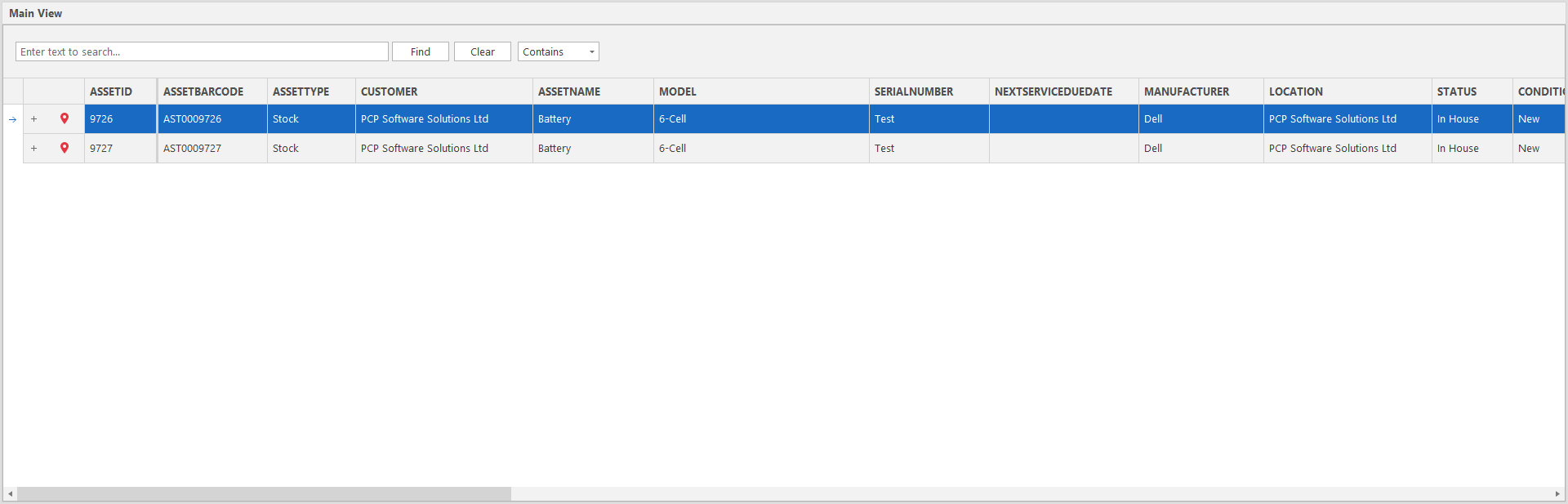Click the customer cell in row 9726
1568x504 pixels.
[x=444, y=118]
